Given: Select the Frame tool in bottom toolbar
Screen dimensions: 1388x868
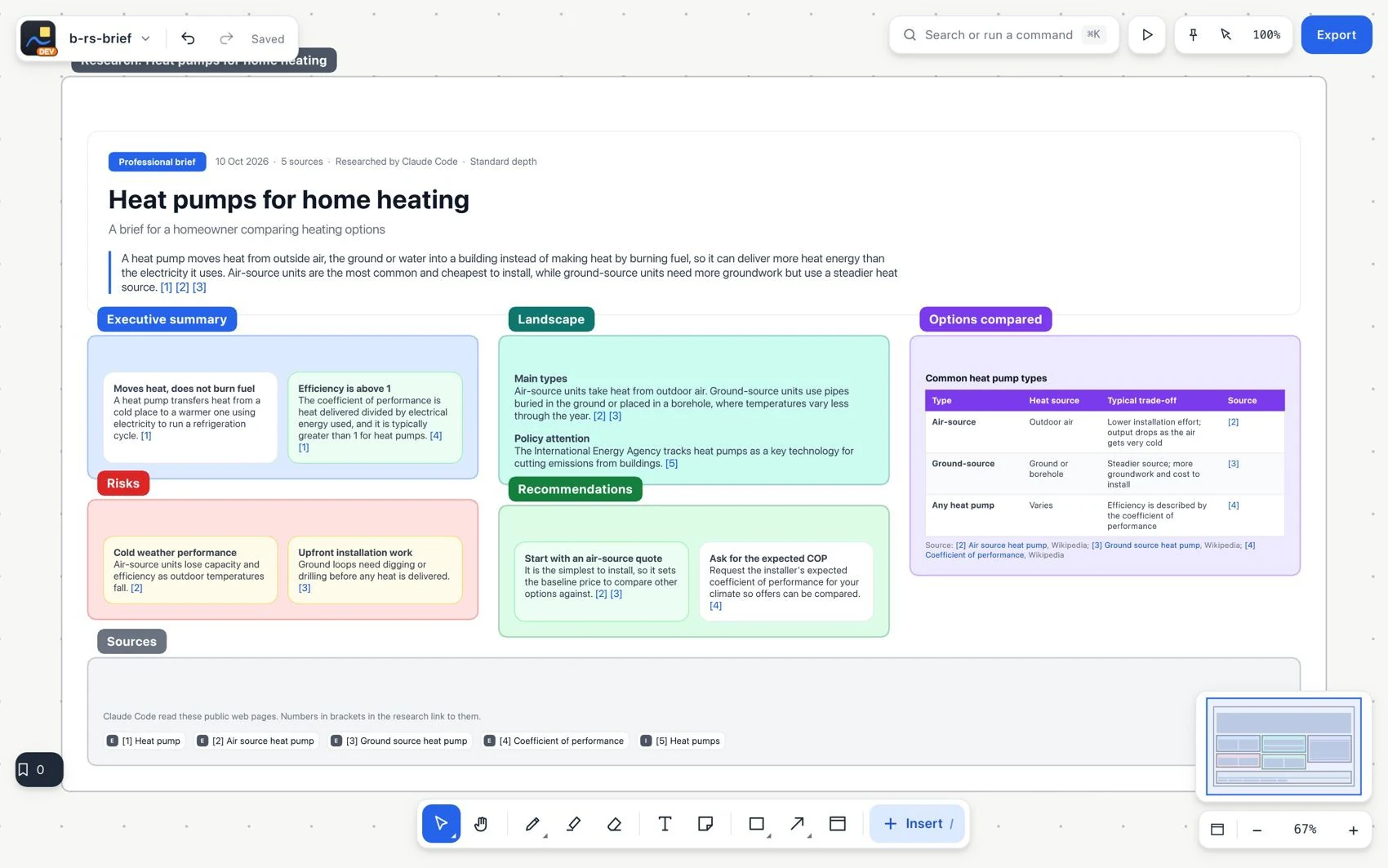Looking at the screenshot, I should tap(838, 823).
